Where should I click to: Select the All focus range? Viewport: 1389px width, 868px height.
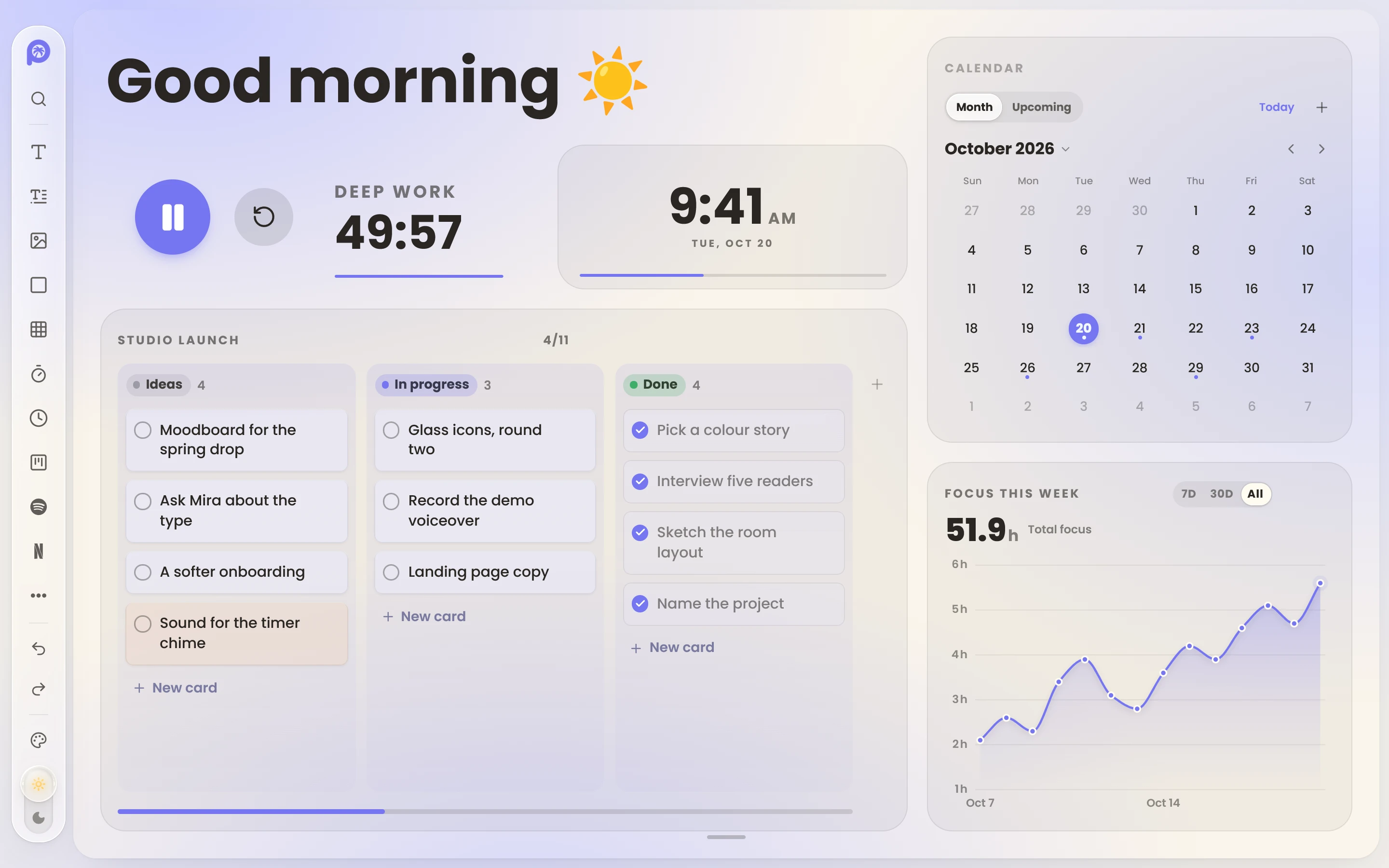[1255, 494]
